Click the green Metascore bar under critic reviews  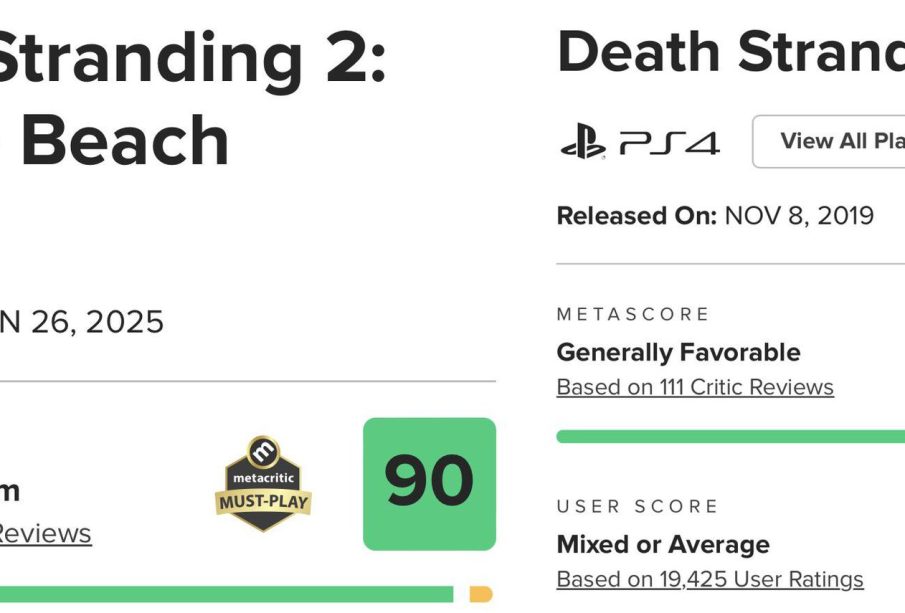[731, 436]
